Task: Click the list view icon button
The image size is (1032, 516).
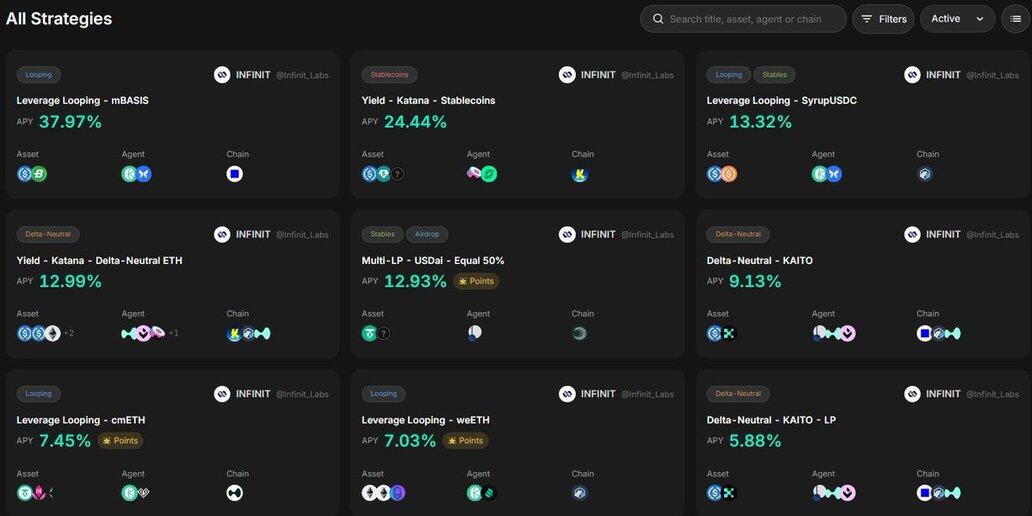Action: [x=1013, y=19]
